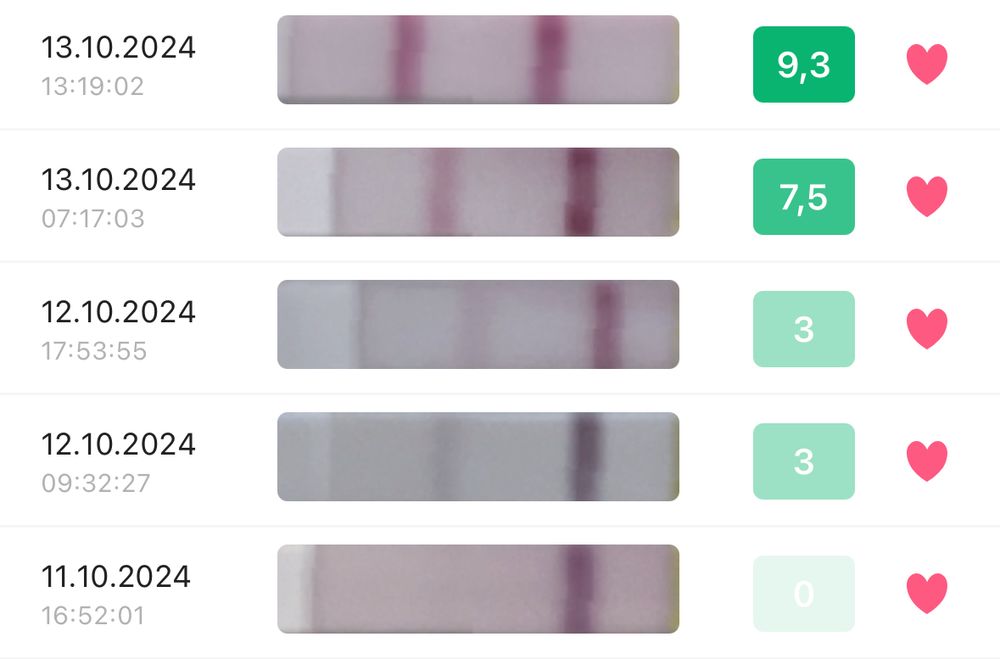Click result badge 3 for 09:32:27 entry

[804, 461]
